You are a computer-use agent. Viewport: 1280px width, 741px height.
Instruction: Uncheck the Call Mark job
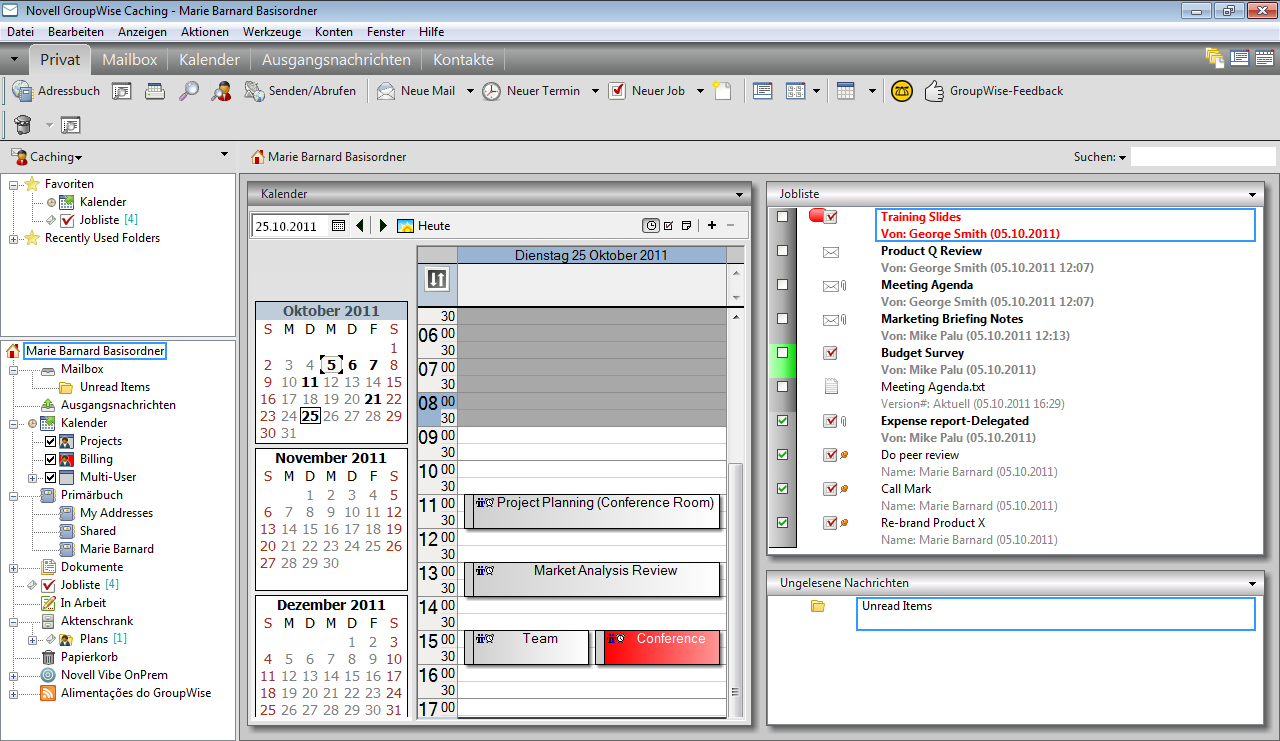coord(783,489)
